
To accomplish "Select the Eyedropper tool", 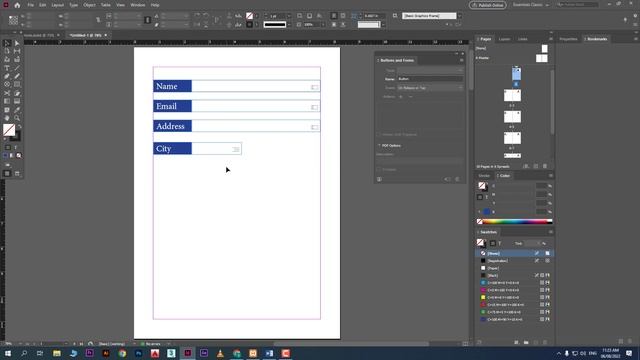I will 17,110.
